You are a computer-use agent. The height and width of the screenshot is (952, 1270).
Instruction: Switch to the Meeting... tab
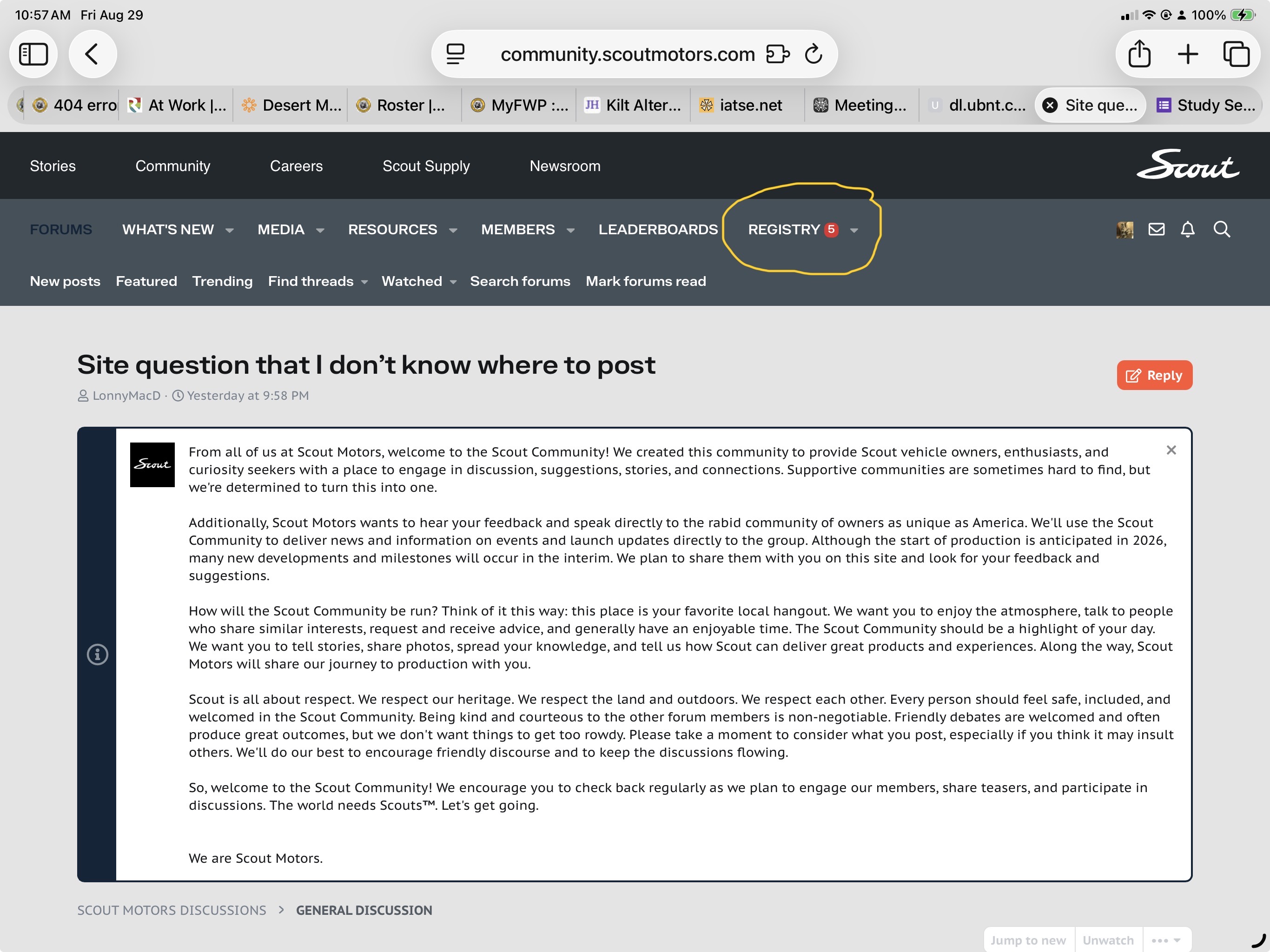coord(862,105)
